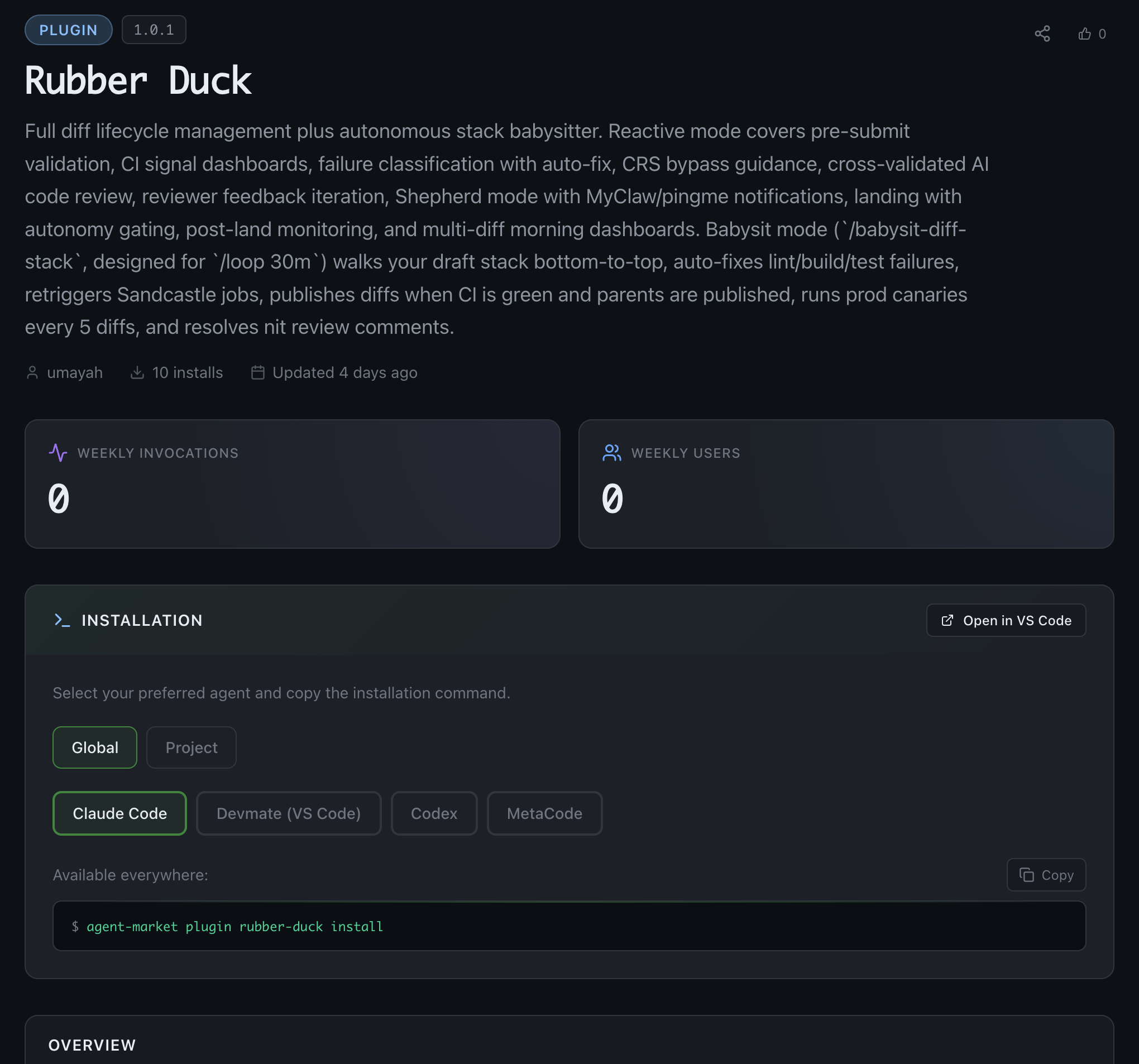Click the Available everywhere label
The width and height of the screenshot is (1139, 1064).
coord(131,875)
